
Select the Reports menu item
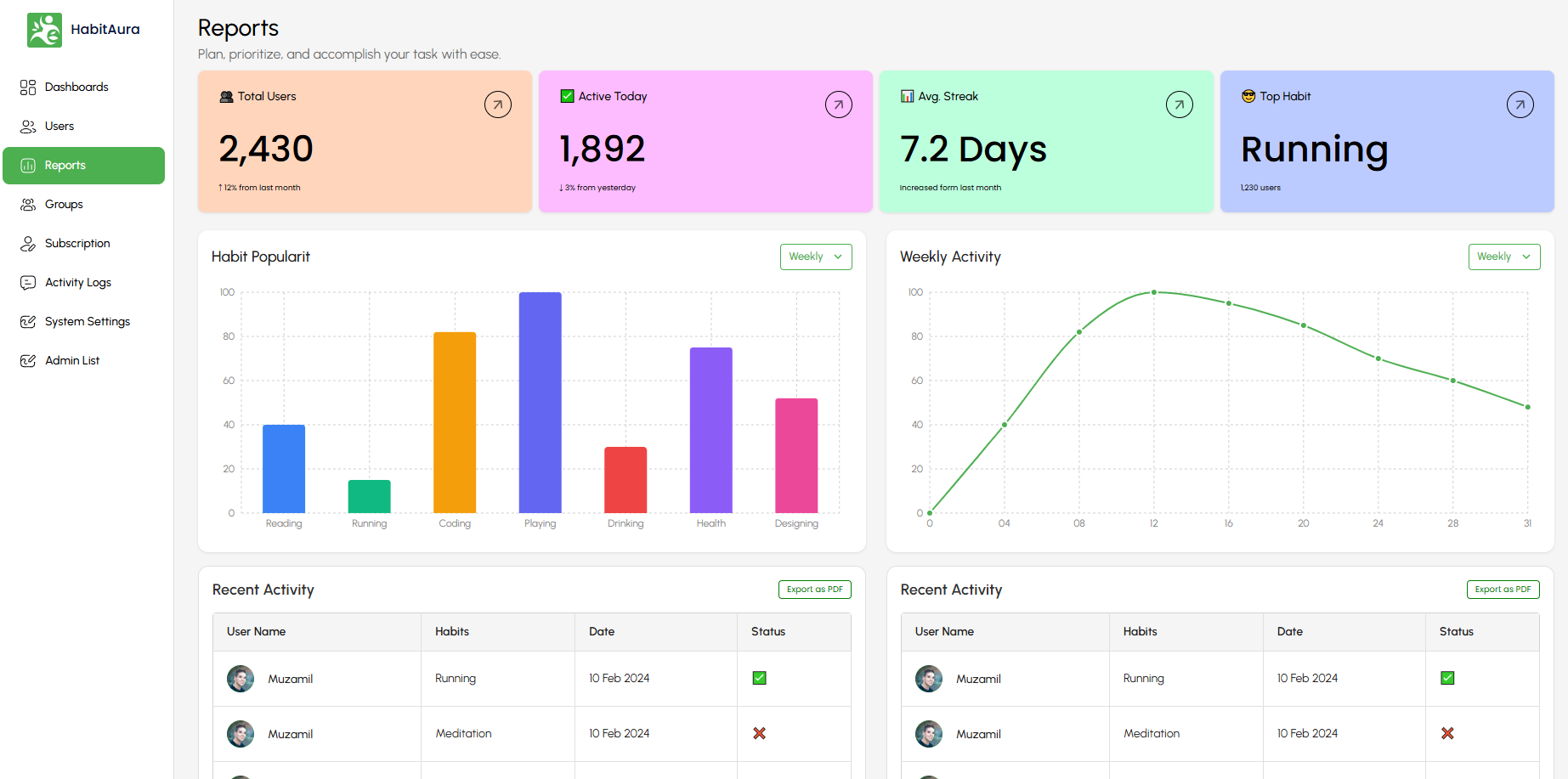click(x=83, y=165)
